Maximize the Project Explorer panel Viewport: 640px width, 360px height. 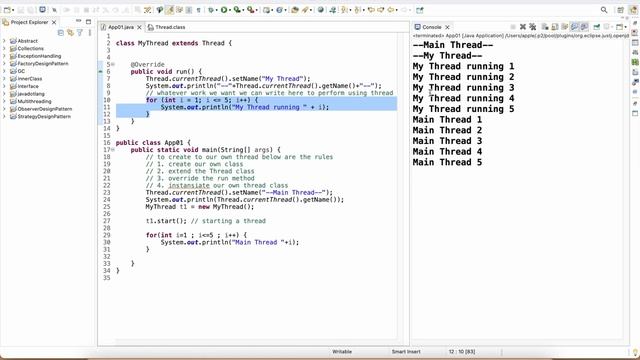coord(88,22)
